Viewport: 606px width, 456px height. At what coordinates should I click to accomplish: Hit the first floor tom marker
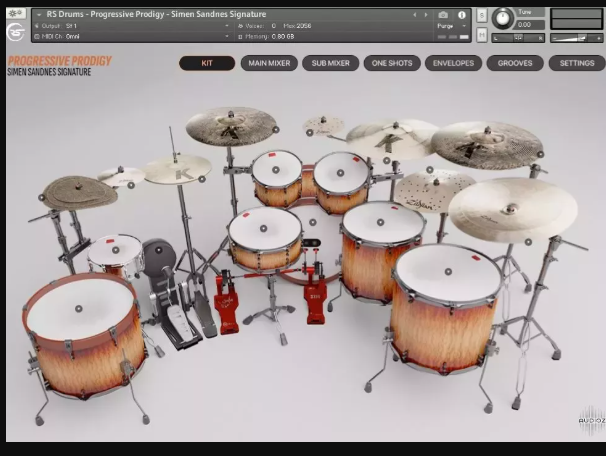(x=380, y=222)
